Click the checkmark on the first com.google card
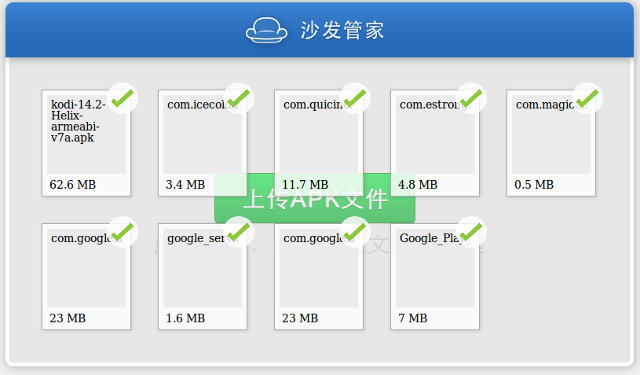 122,232
